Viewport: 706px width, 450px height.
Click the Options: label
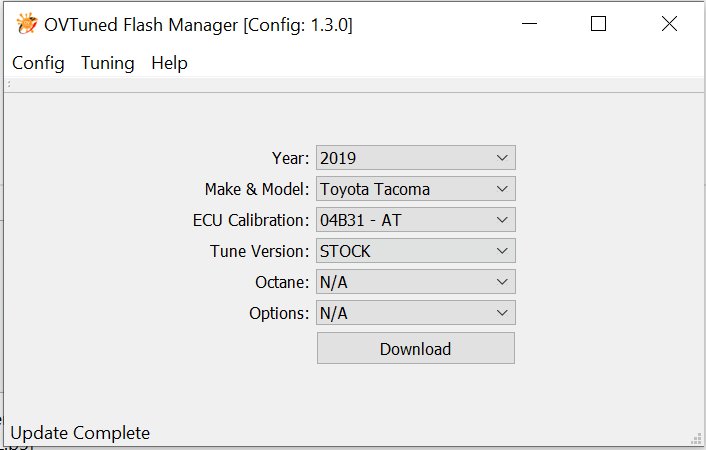[x=279, y=314]
